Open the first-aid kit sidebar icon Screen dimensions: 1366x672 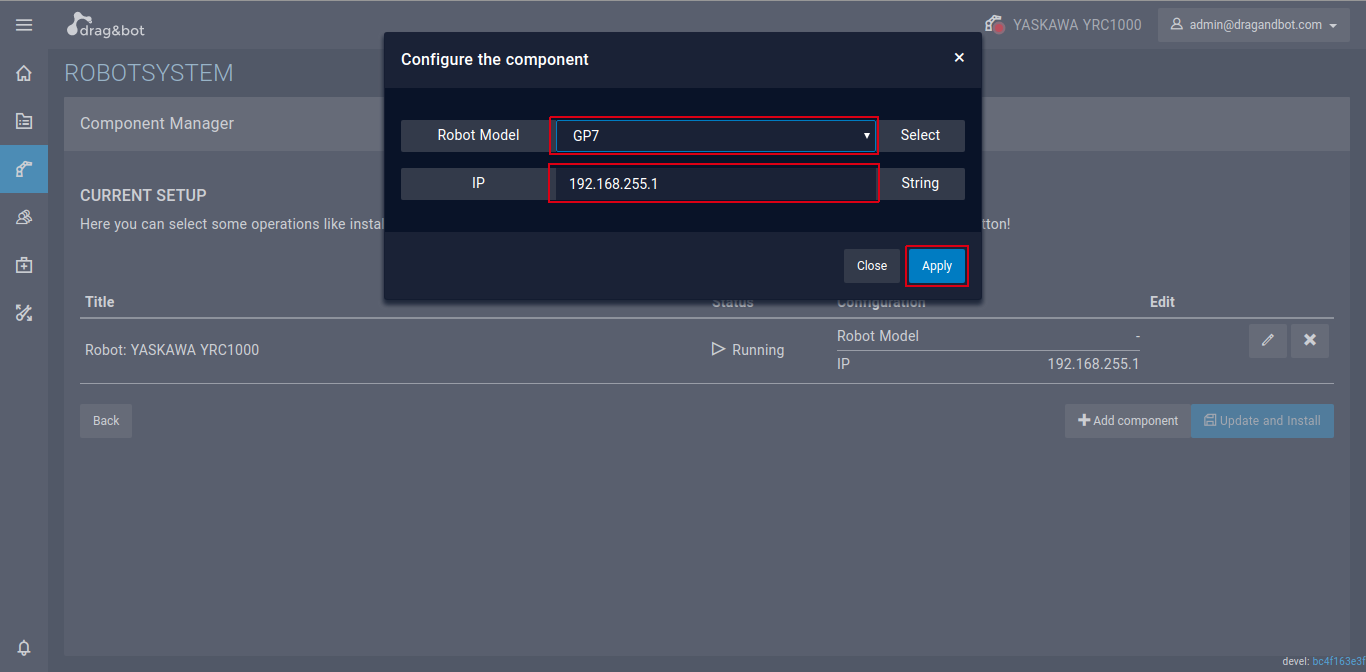click(24, 265)
